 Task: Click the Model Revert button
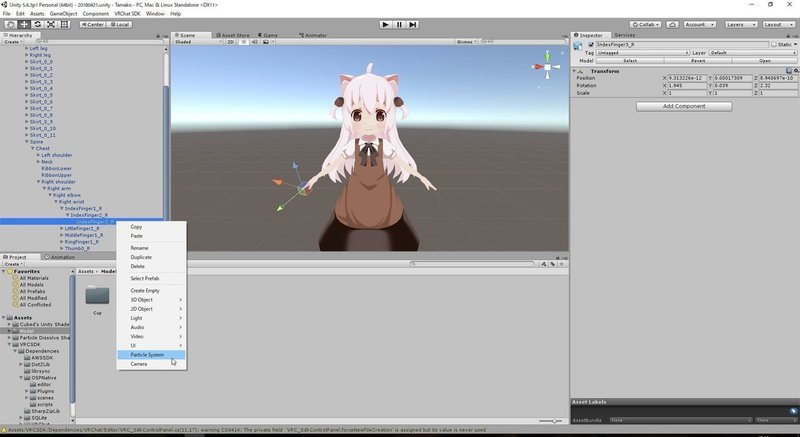pos(697,61)
